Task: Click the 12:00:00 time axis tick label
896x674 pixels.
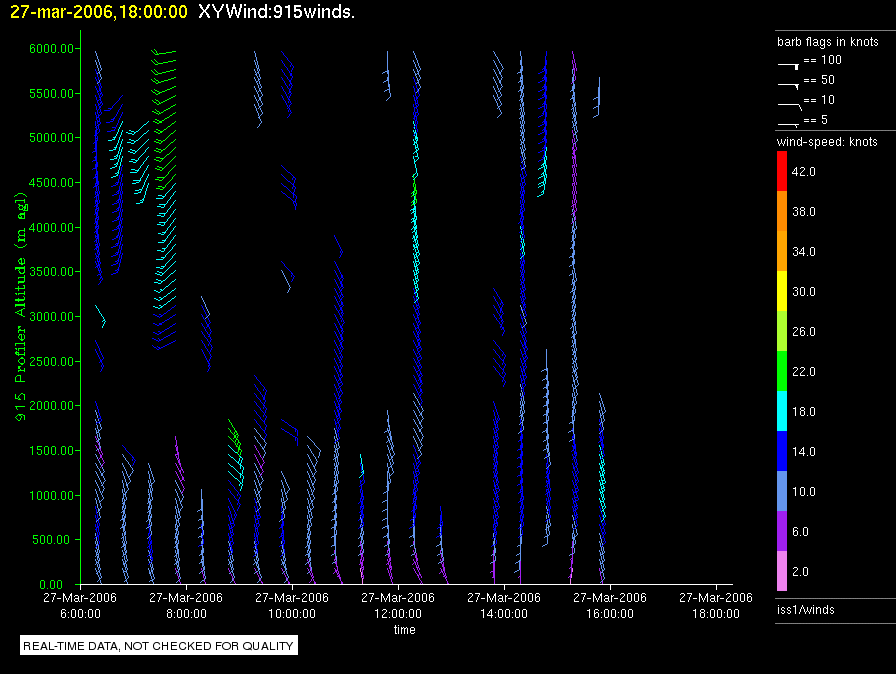Action: (x=397, y=604)
